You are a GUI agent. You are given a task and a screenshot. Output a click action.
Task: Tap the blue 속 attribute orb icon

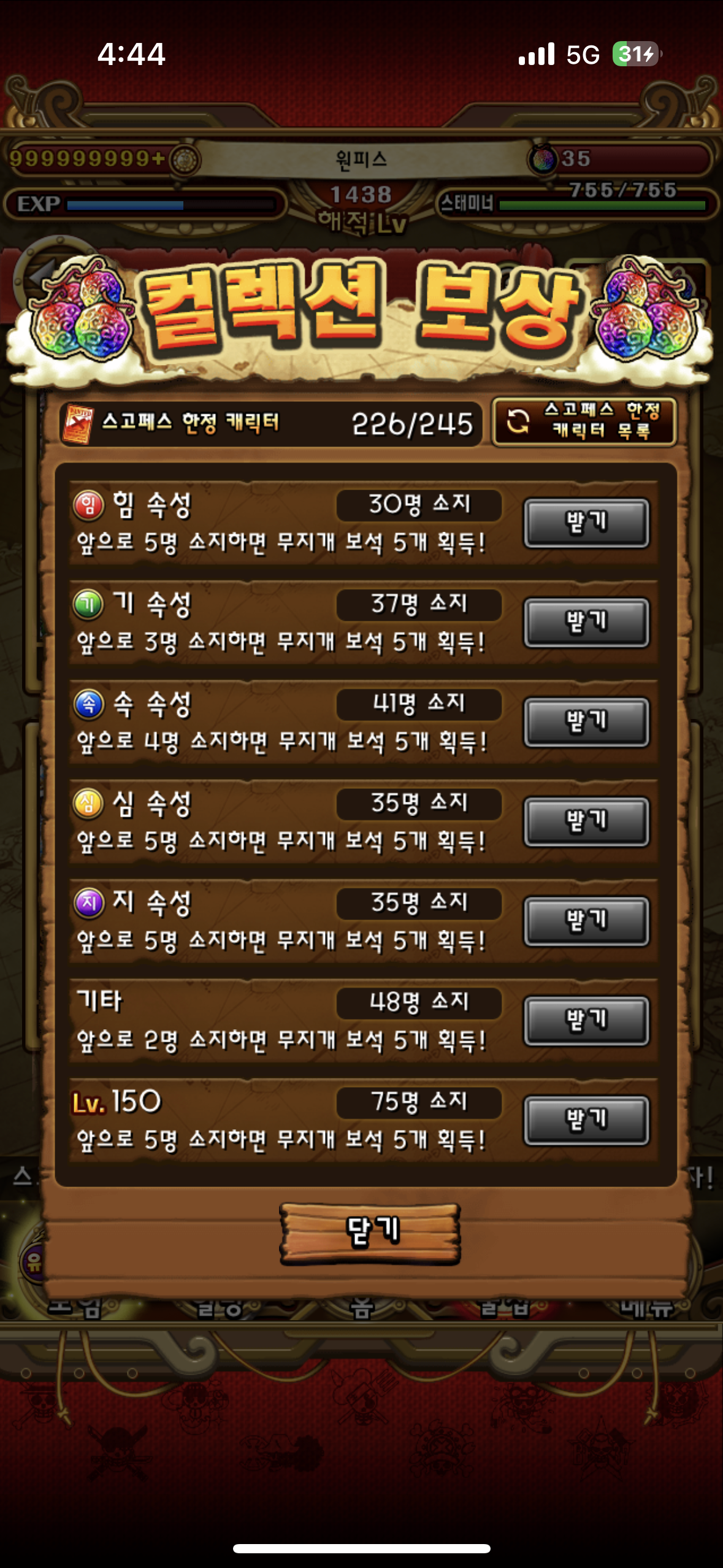[89, 704]
